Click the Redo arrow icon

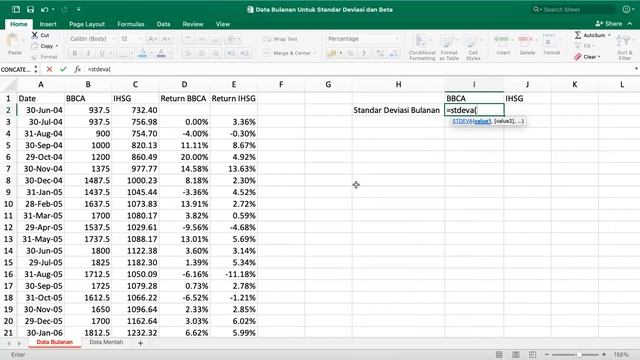pyautogui.click(x=64, y=9)
